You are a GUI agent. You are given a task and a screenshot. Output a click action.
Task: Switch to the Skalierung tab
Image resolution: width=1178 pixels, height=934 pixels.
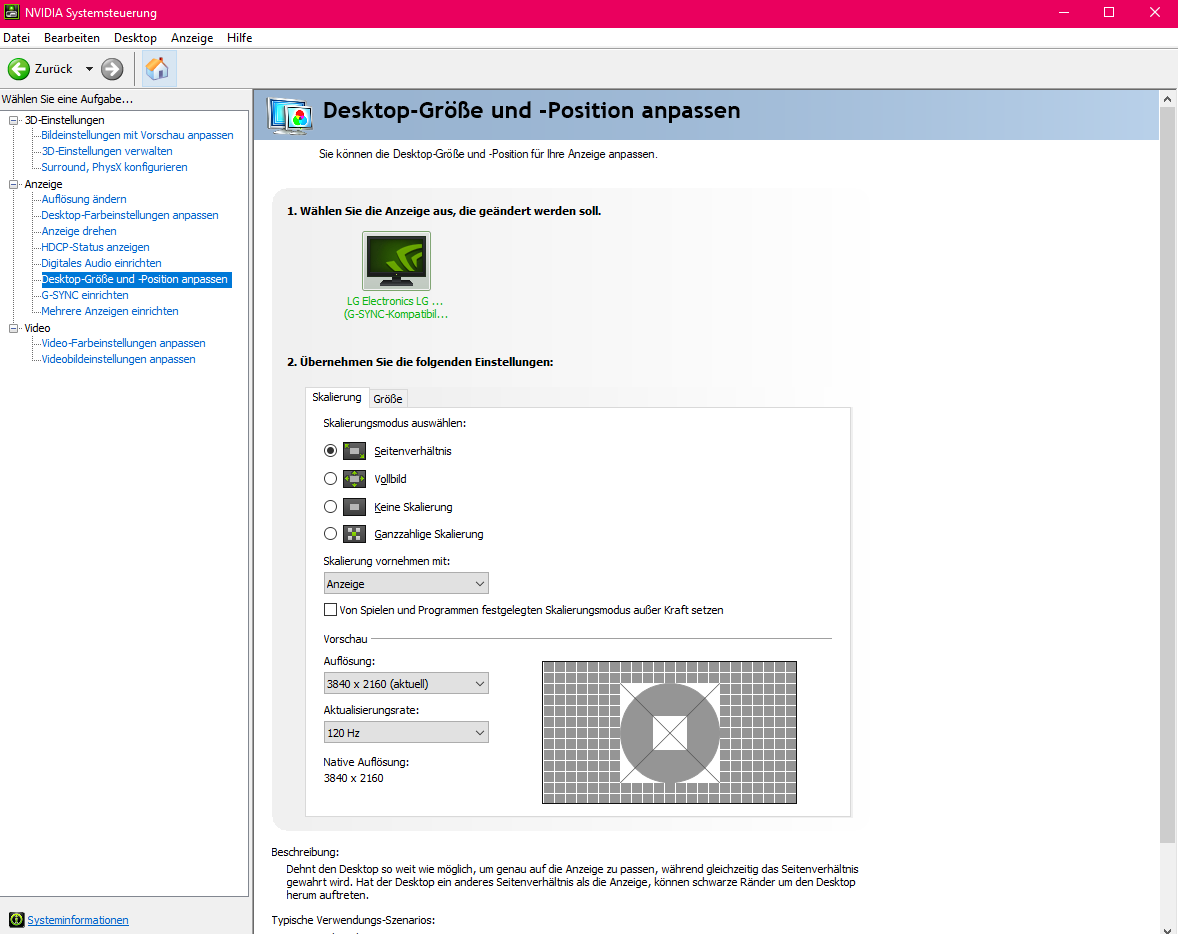tap(337, 397)
